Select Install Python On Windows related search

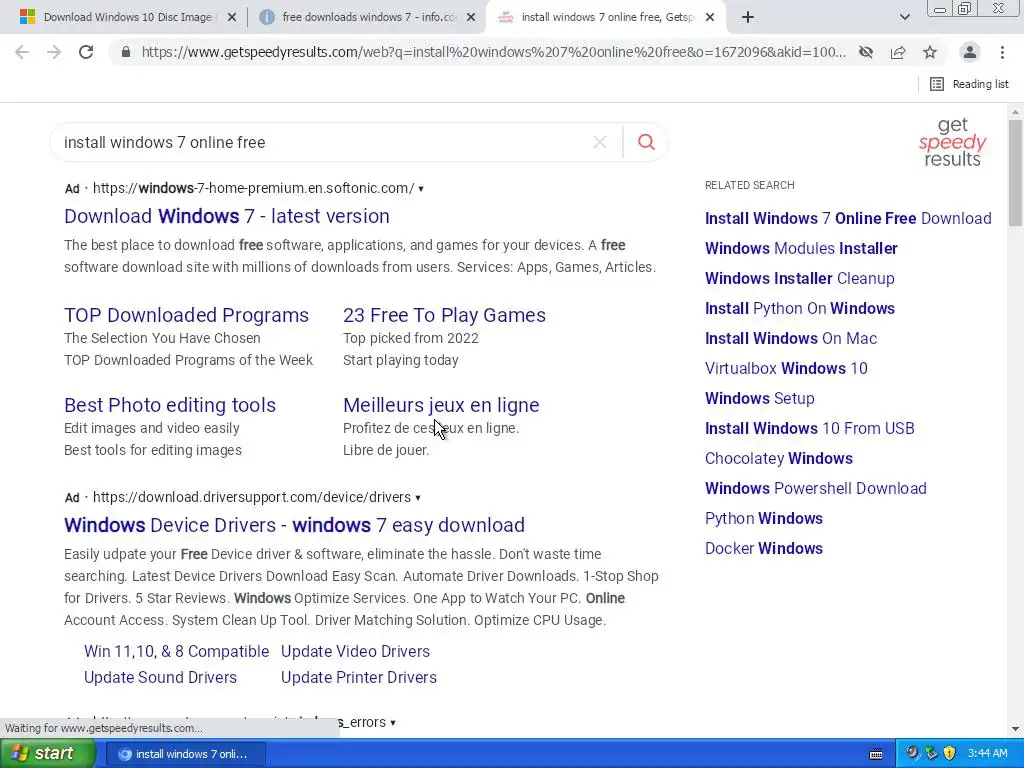800,308
